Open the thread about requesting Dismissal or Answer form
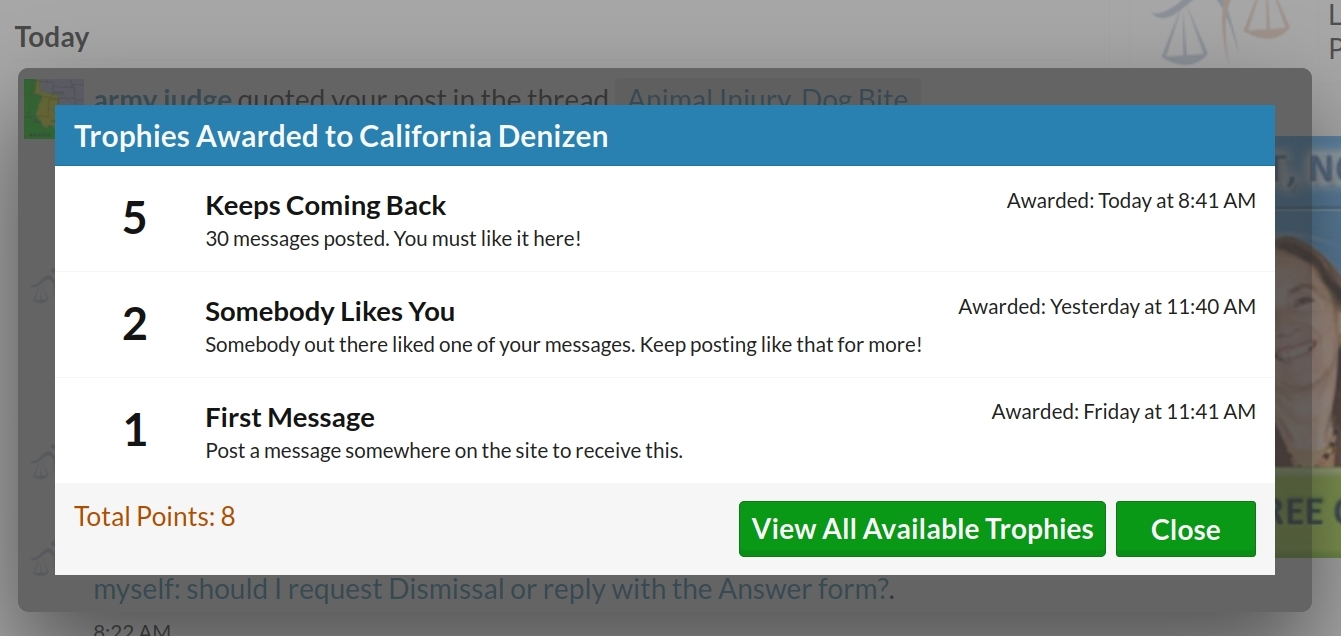 tap(493, 589)
